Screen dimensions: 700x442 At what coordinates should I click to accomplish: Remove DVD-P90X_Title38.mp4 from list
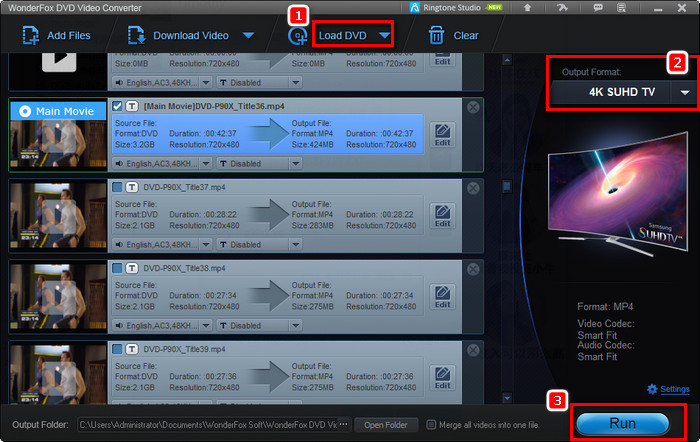(473, 269)
